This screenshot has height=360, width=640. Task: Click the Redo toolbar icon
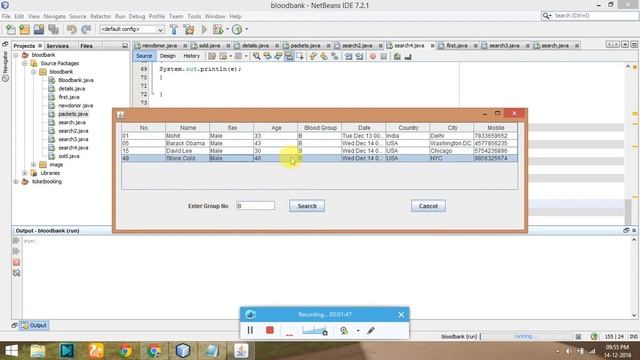(x=86, y=29)
